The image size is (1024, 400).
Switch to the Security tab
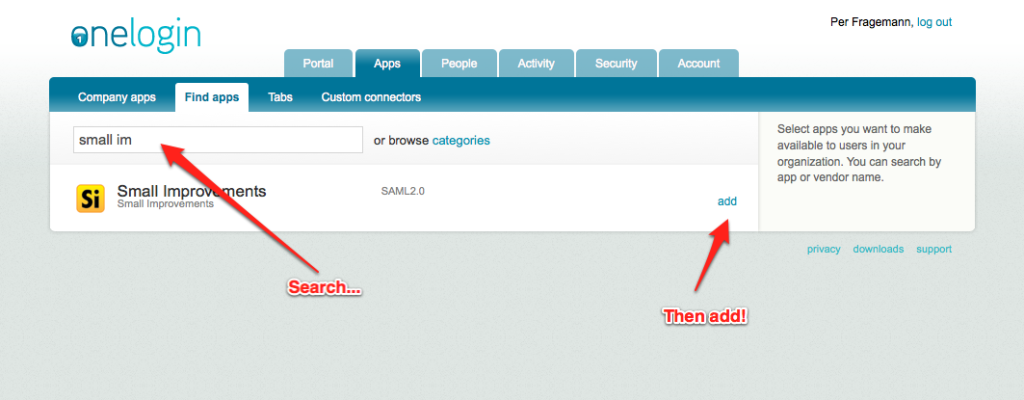tap(616, 63)
